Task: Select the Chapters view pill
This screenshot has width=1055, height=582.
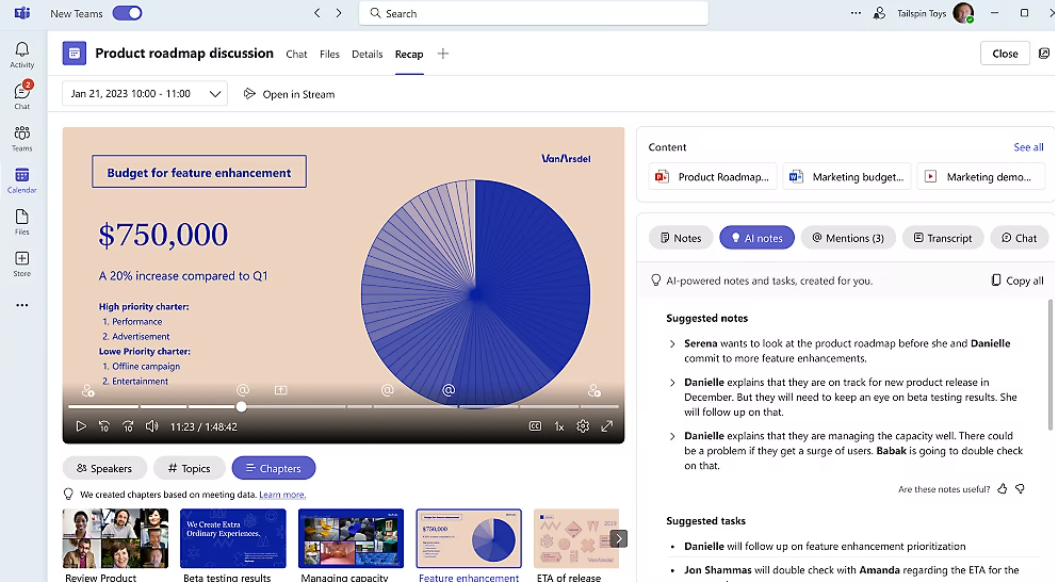Action: (x=273, y=468)
